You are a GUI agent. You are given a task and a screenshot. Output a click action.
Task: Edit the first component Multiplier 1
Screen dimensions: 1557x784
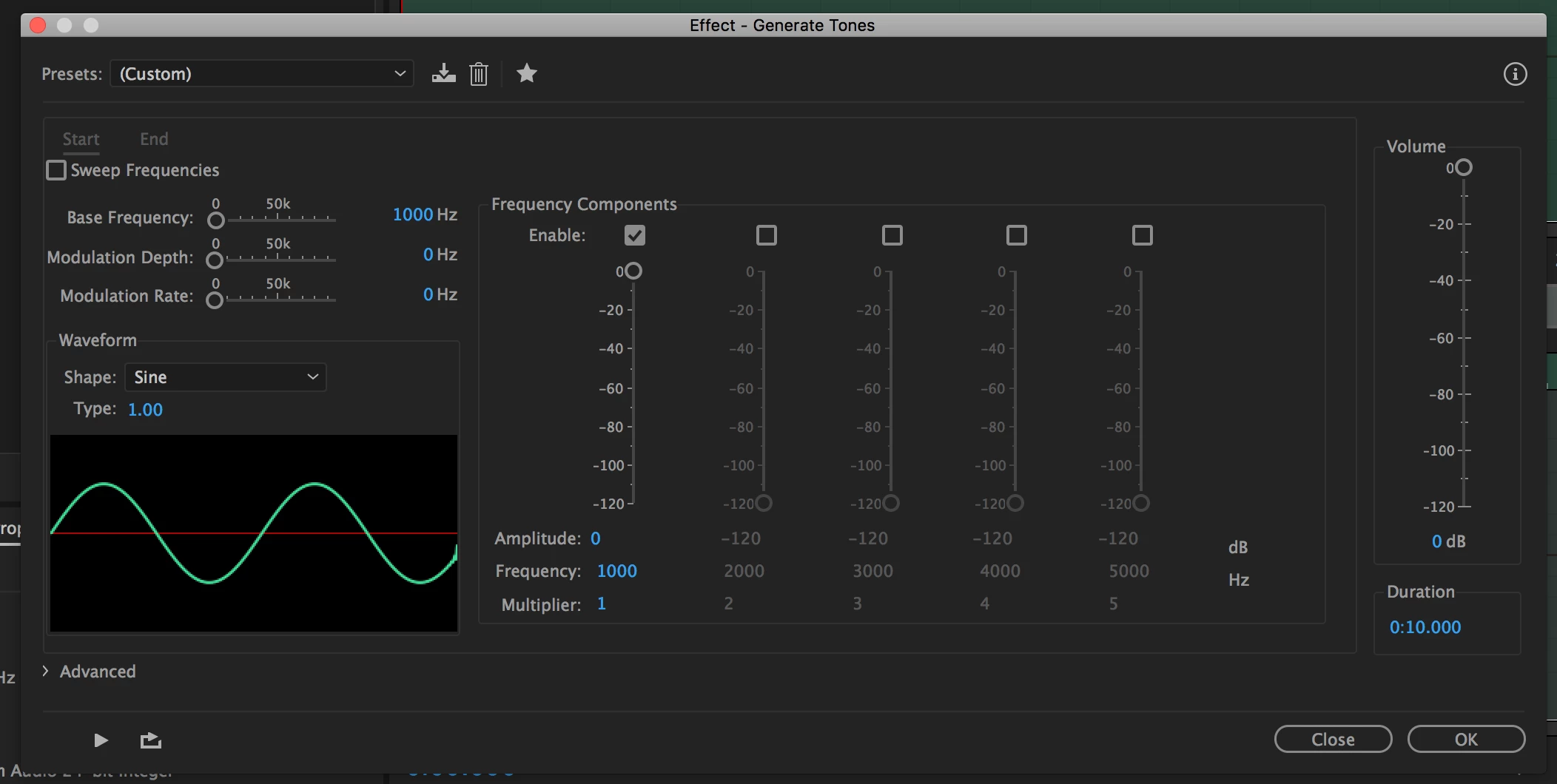(602, 604)
